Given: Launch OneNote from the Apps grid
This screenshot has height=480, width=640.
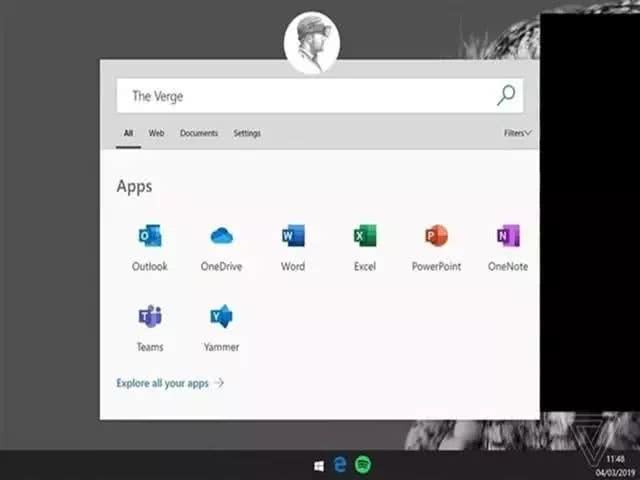Looking at the screenshot, I should point(508,236).
